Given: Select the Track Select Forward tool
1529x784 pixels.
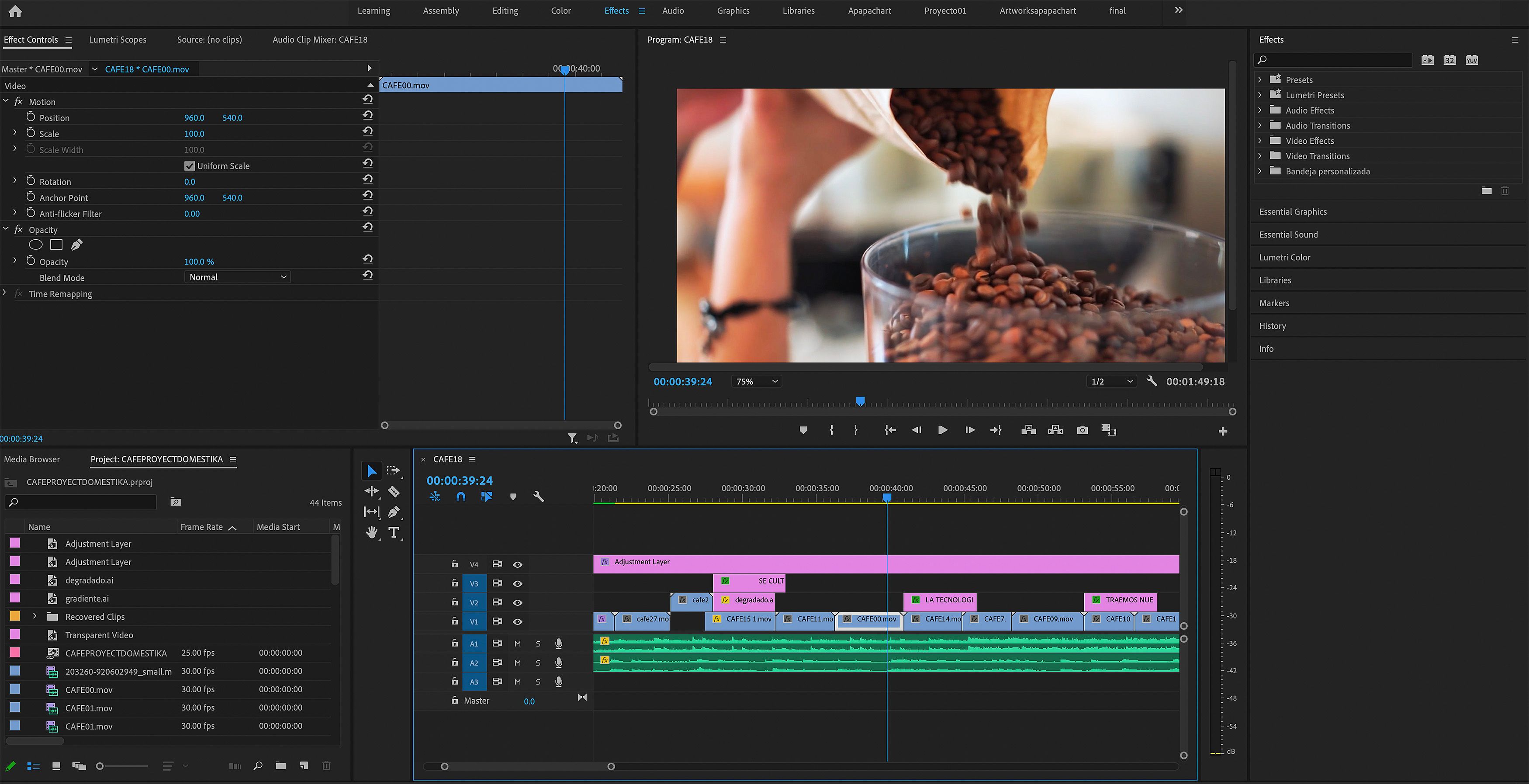Looking at the screenshot, I should pyautogui.click(x=393, y=471).
